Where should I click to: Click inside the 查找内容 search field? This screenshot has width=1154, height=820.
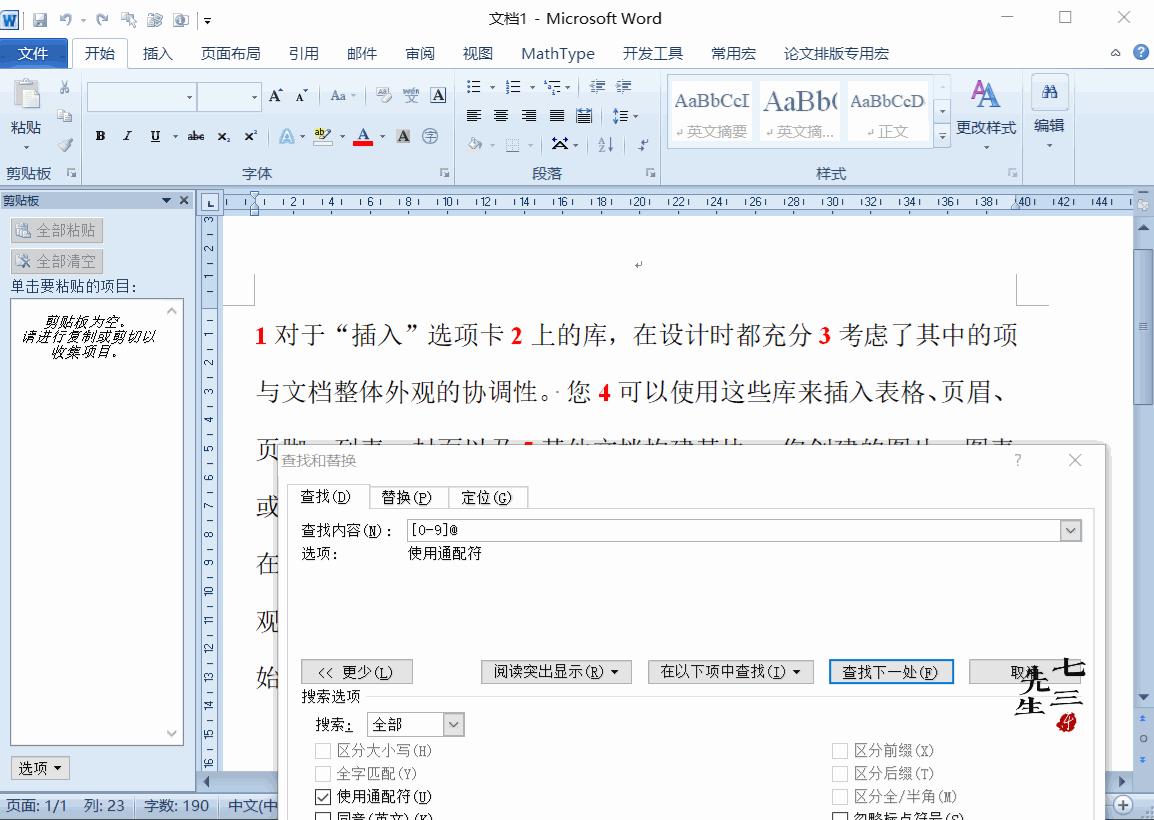700,530
